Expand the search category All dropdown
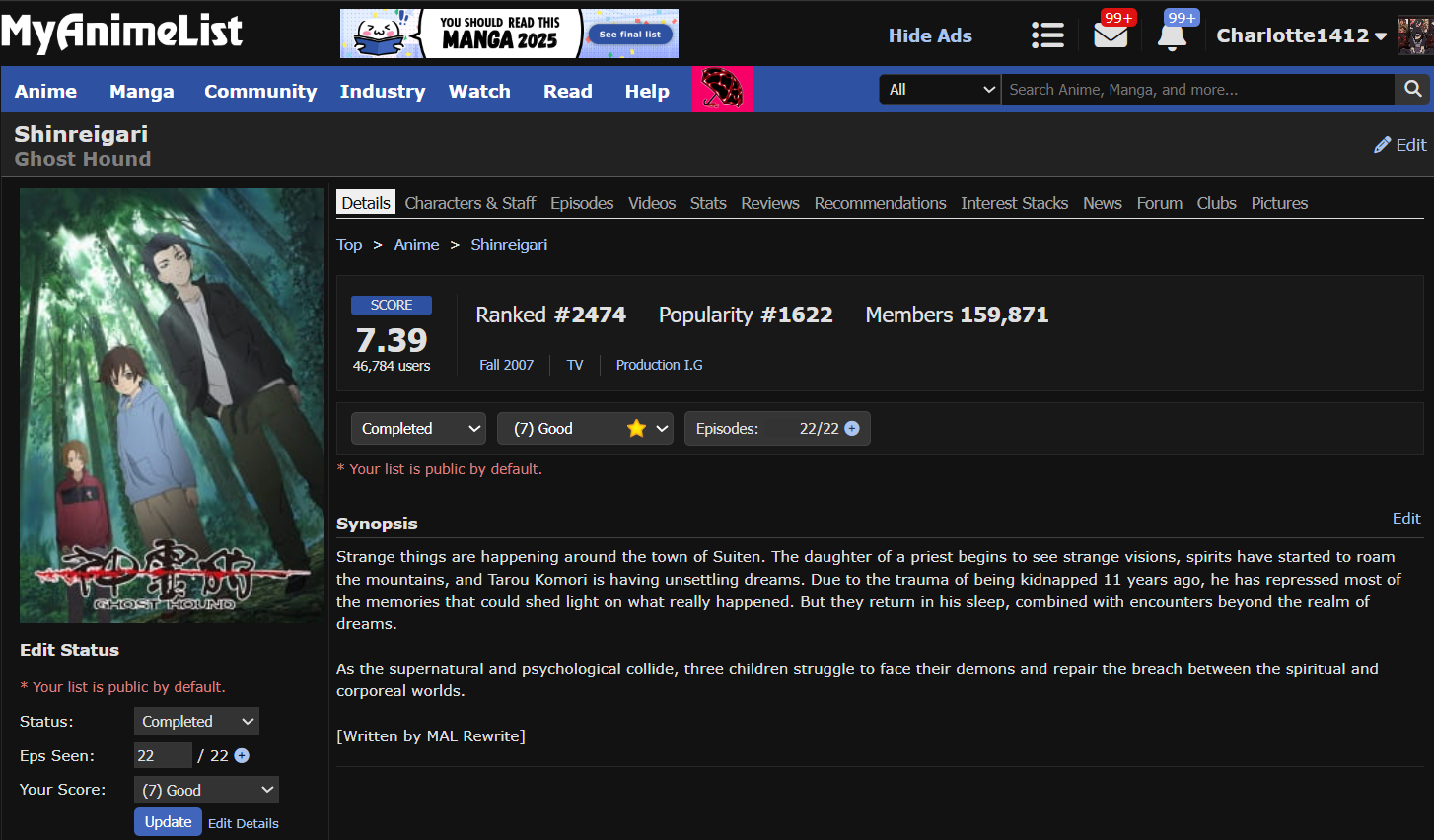1434x840 pixels. click(x=940, y=89)
